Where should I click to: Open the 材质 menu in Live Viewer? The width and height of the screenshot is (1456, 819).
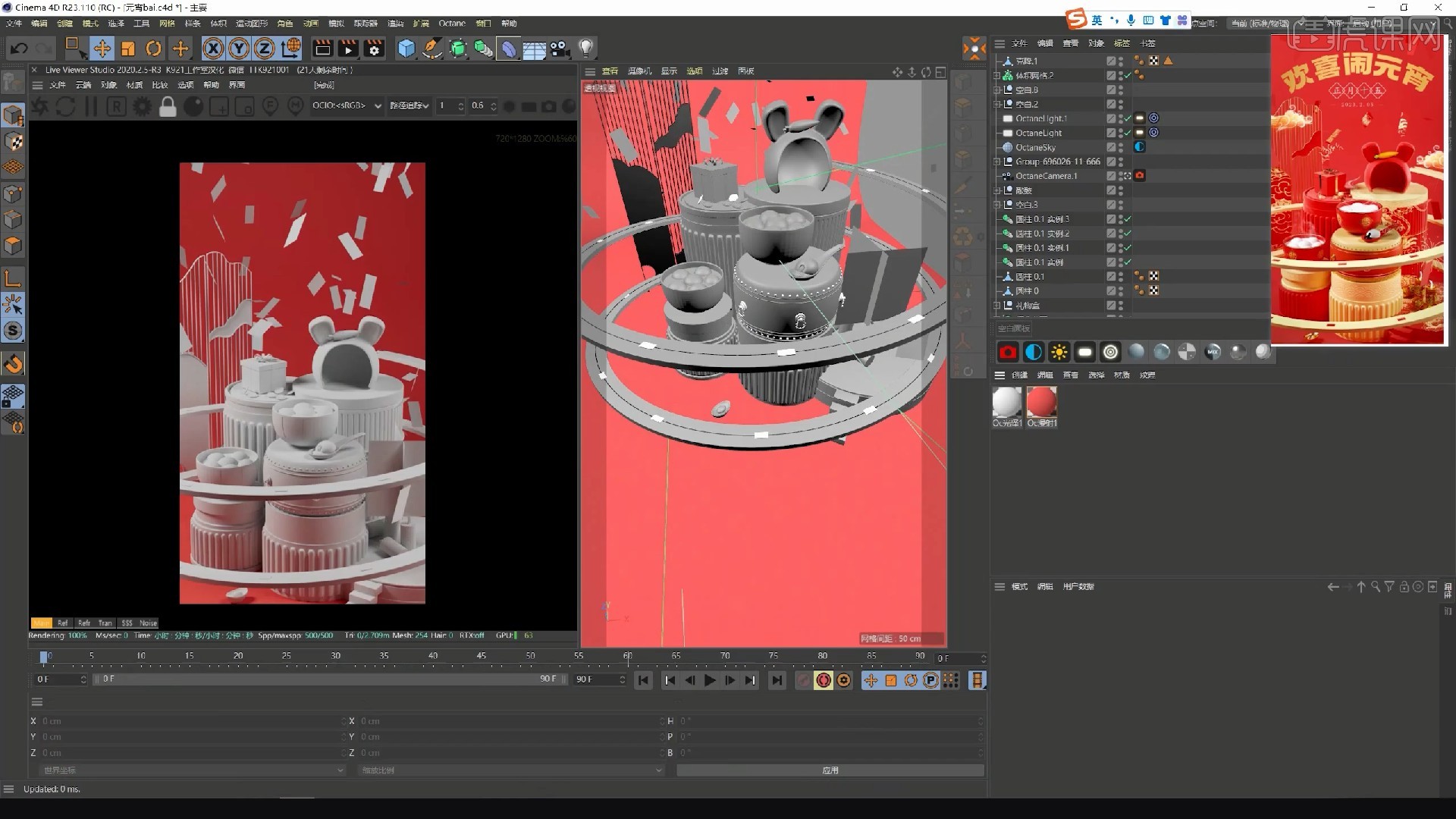click(134, 85)
